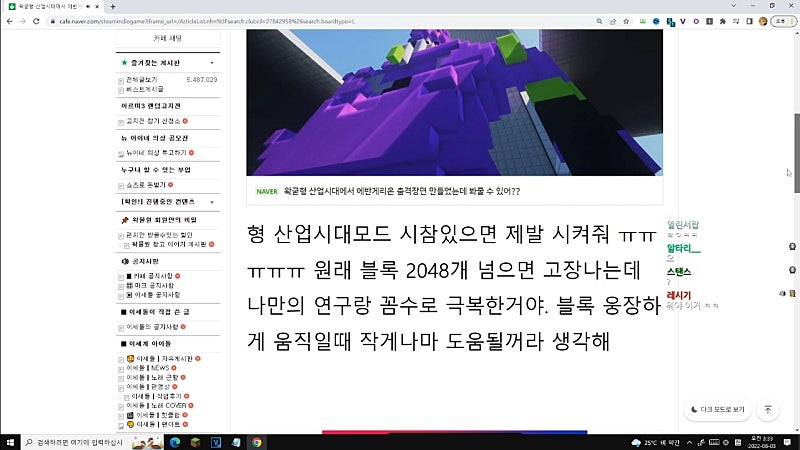Screen dimensions: 800x450
Task: Collapse the 즐겨찾는 게시판 favorites section arrow
Action: coord(212,63)
